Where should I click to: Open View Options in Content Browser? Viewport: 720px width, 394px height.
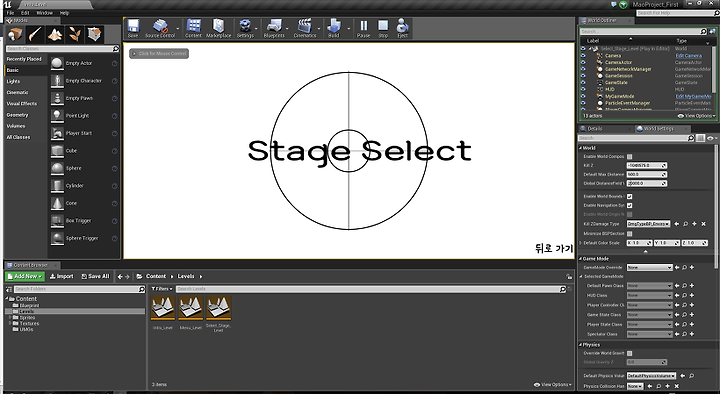point(553,384)
